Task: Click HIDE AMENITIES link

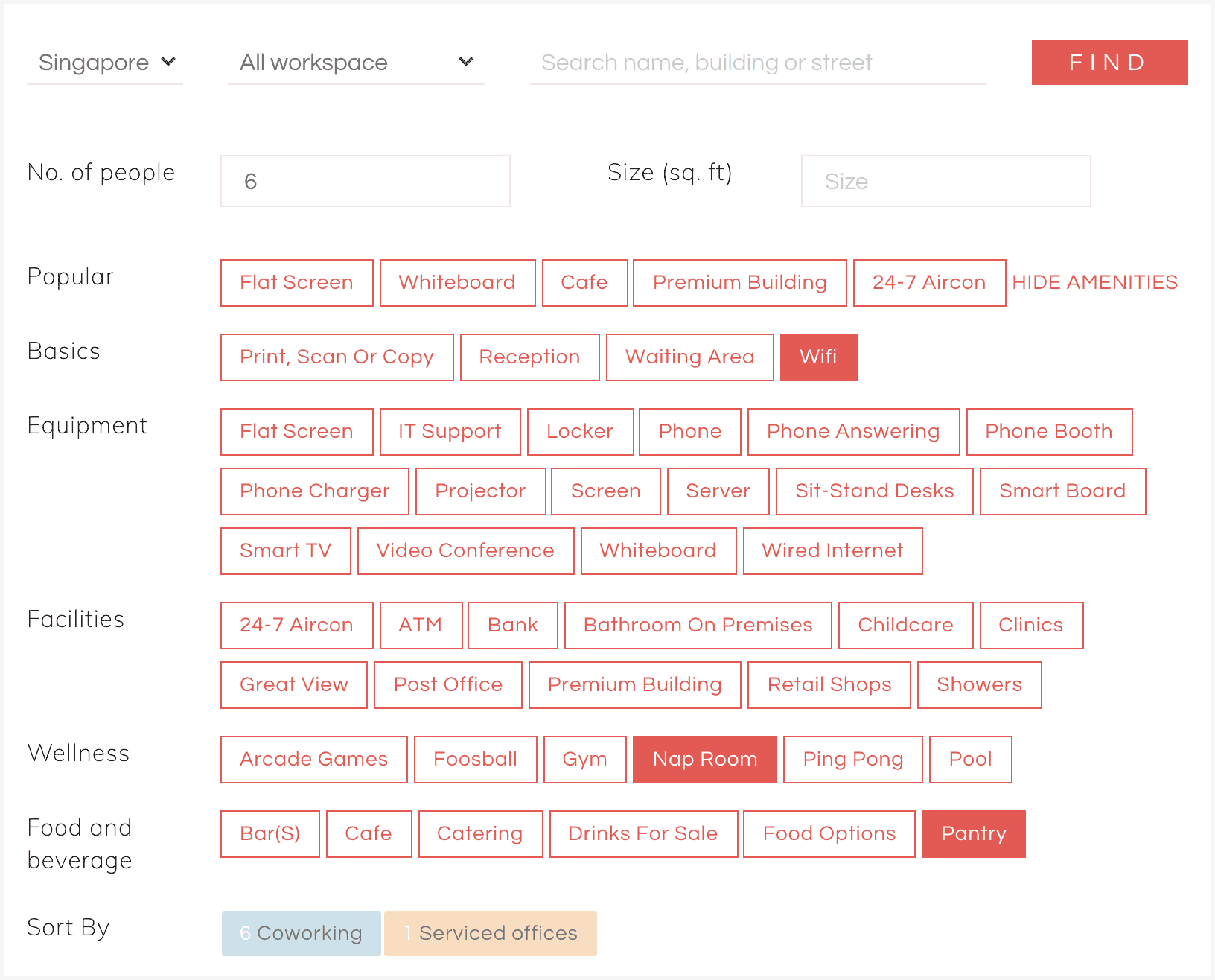Action: pos(1094,282)
